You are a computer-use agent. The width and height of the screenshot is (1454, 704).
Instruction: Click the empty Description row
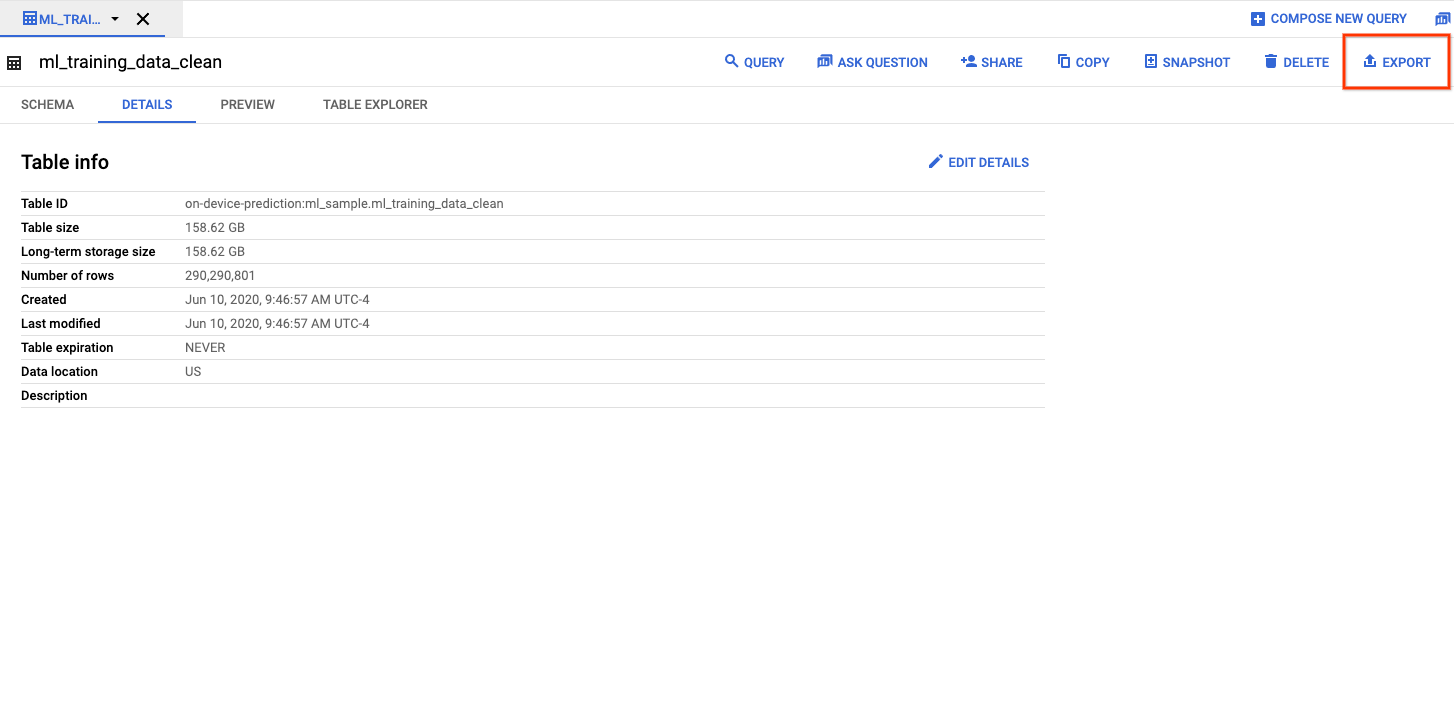tap(532, 396)
